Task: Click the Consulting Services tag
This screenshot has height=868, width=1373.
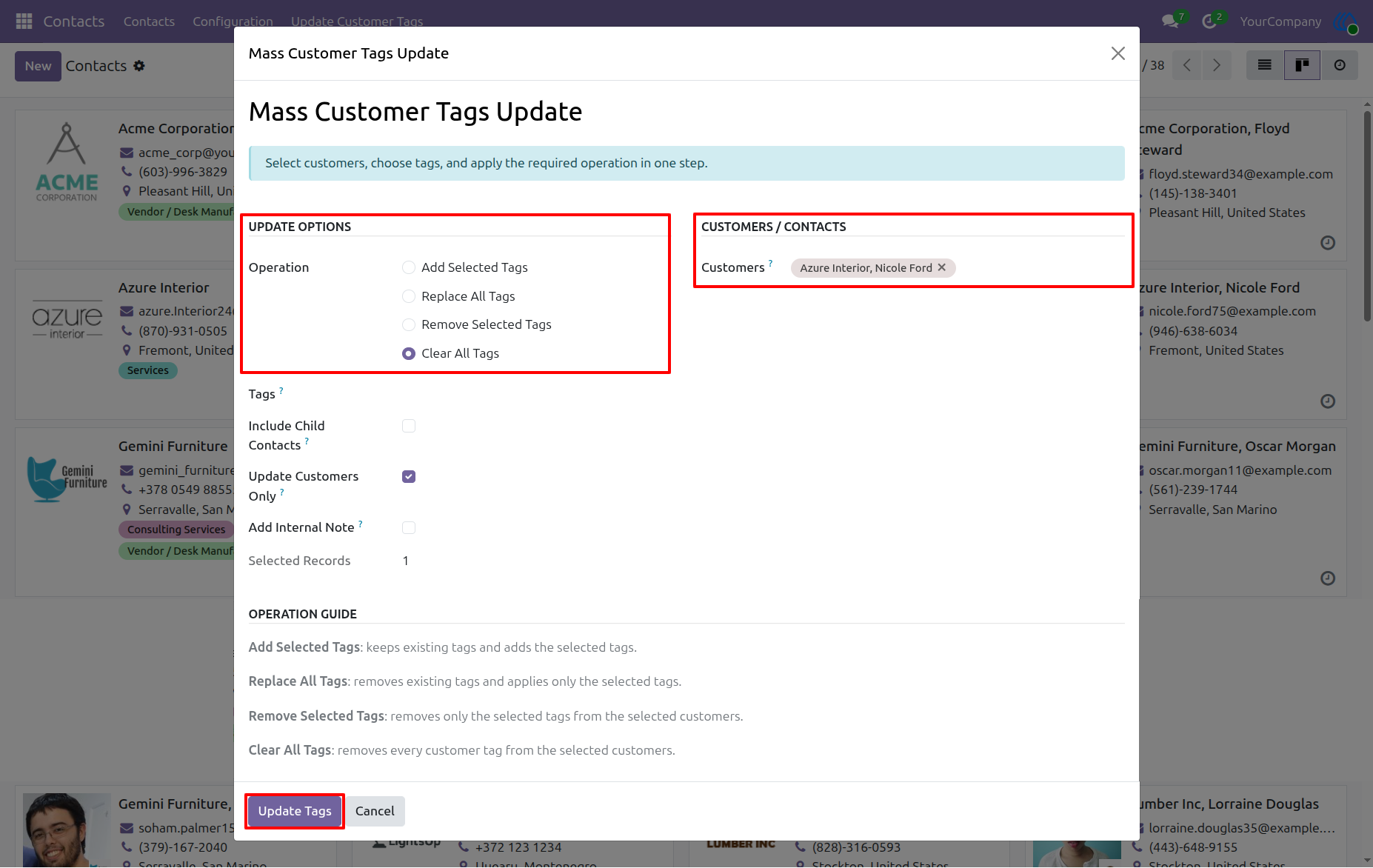Action: tap(176, 530)
